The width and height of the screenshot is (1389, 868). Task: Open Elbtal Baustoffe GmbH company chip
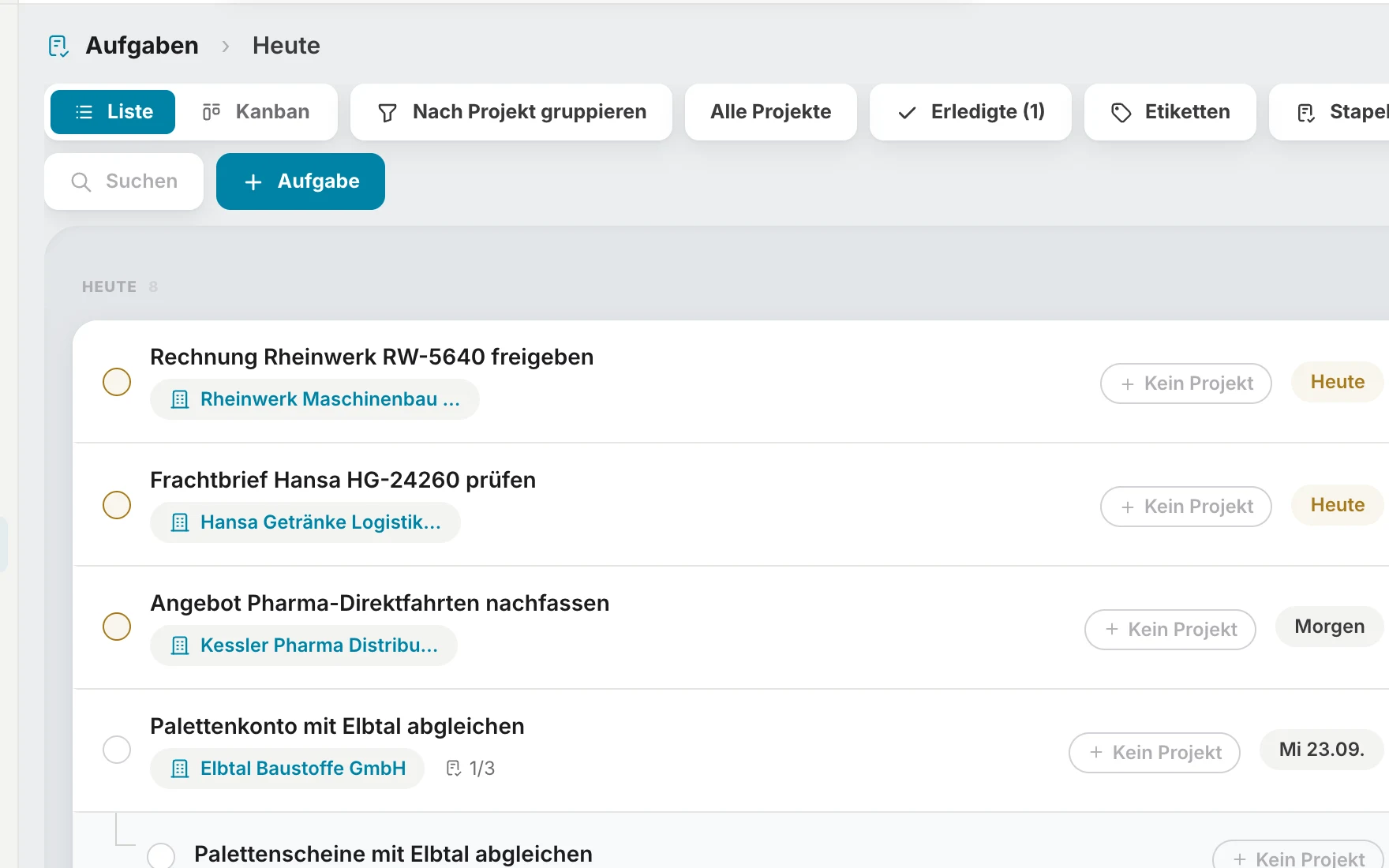pyautogui.click(x=287, y=769)
